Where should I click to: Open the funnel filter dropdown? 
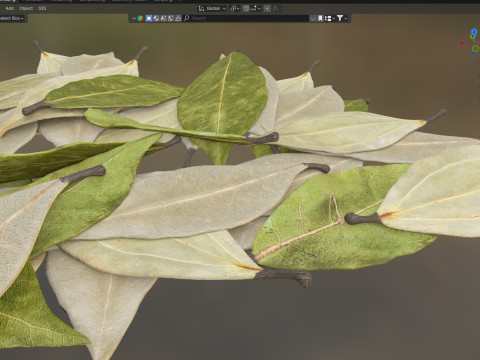pyautogui.click(x=342, y=18)
